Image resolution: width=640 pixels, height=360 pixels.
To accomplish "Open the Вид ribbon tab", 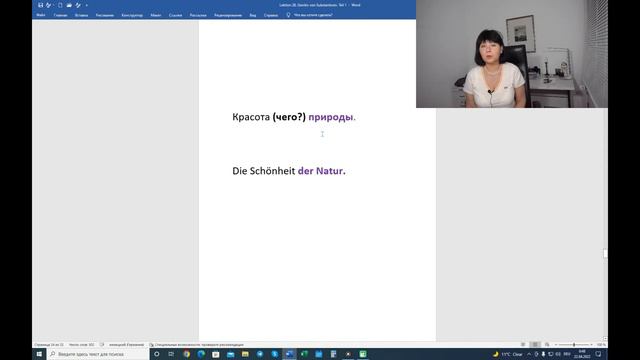I will 253,15.
